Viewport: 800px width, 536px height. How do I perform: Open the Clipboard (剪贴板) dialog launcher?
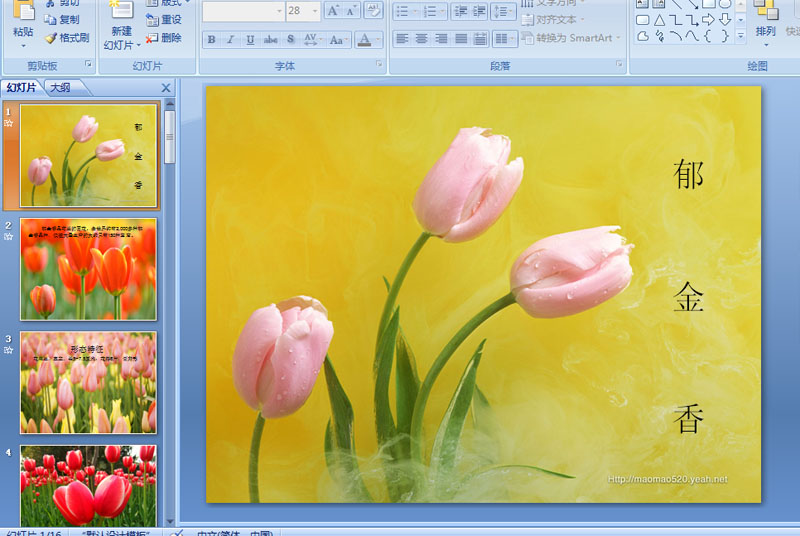pos(88,64)
